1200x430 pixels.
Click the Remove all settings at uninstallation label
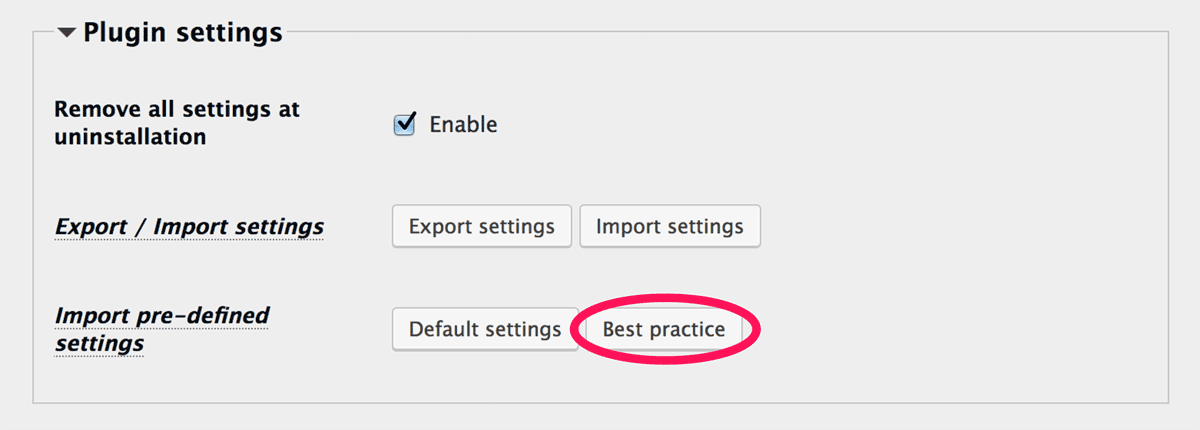[x=177, y=123]
